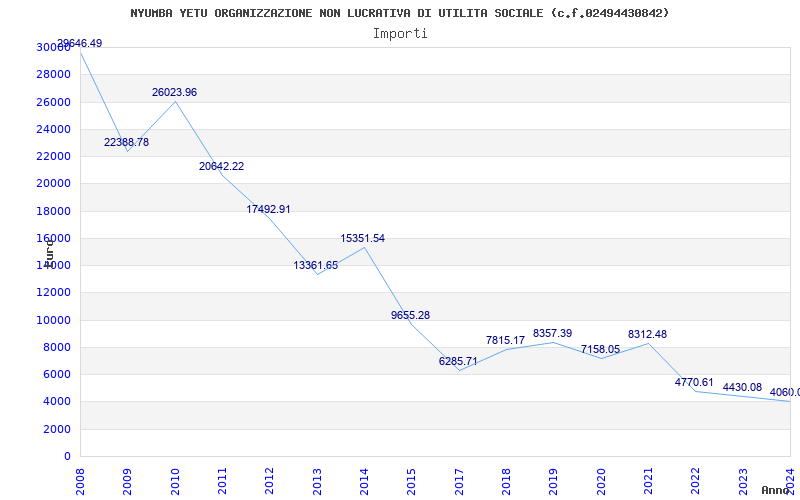Viewport: 800px width, 500px height.
Task: Click the data label 4430.08
Action: [x=742, y=387]
